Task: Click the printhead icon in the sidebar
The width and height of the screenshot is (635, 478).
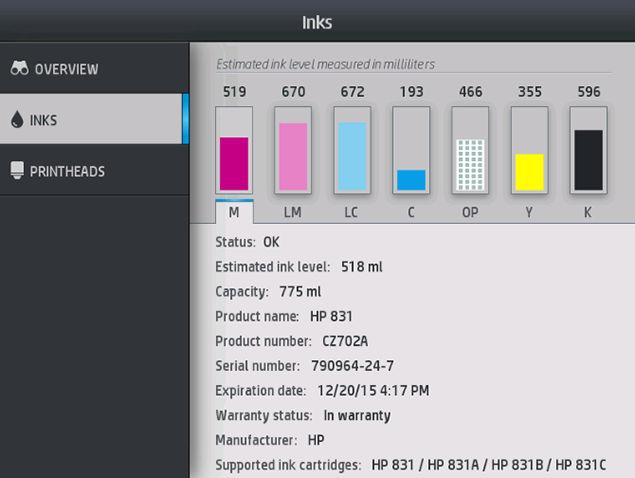Action: [17, 170]
